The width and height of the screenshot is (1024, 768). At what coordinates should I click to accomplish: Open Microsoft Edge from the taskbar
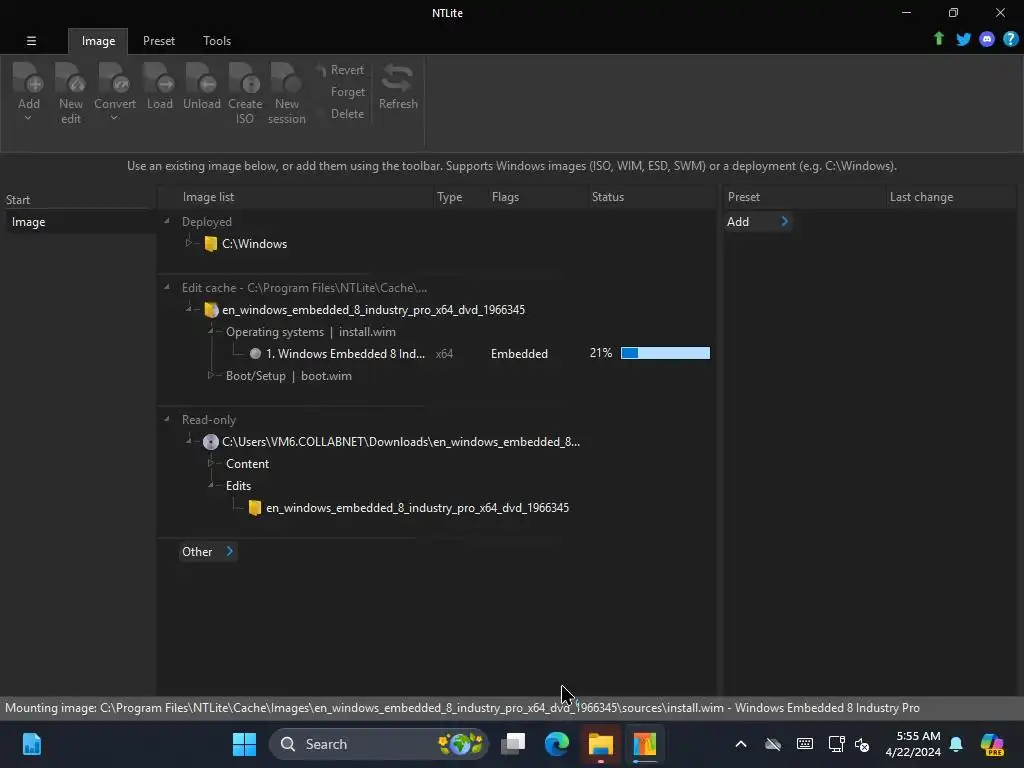[556, 744]
